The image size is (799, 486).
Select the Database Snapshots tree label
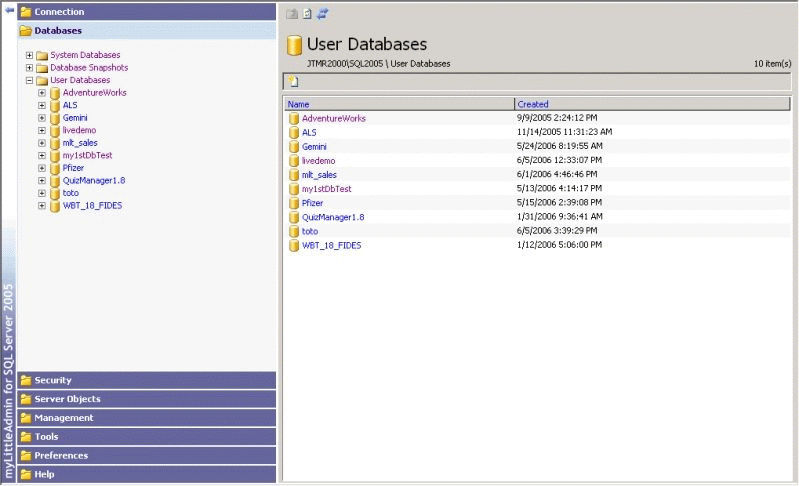click(x=89, y=68)
